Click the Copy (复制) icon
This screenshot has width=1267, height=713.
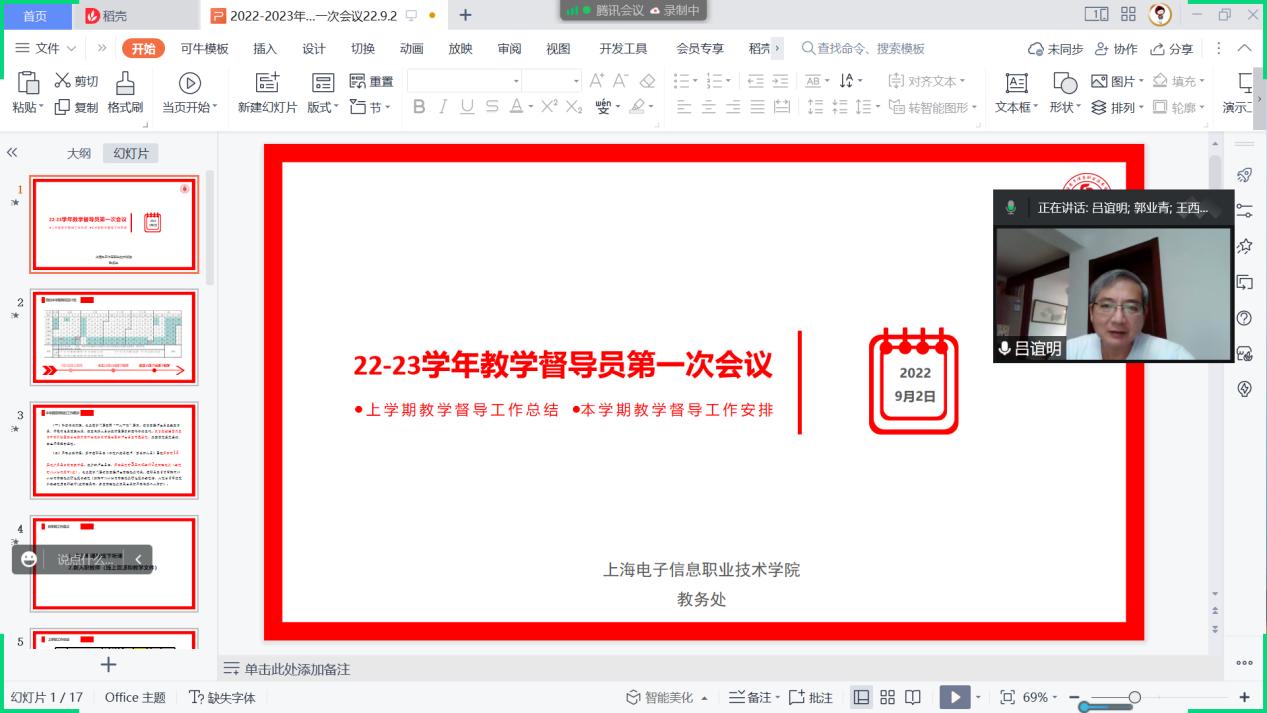(63, 107)
